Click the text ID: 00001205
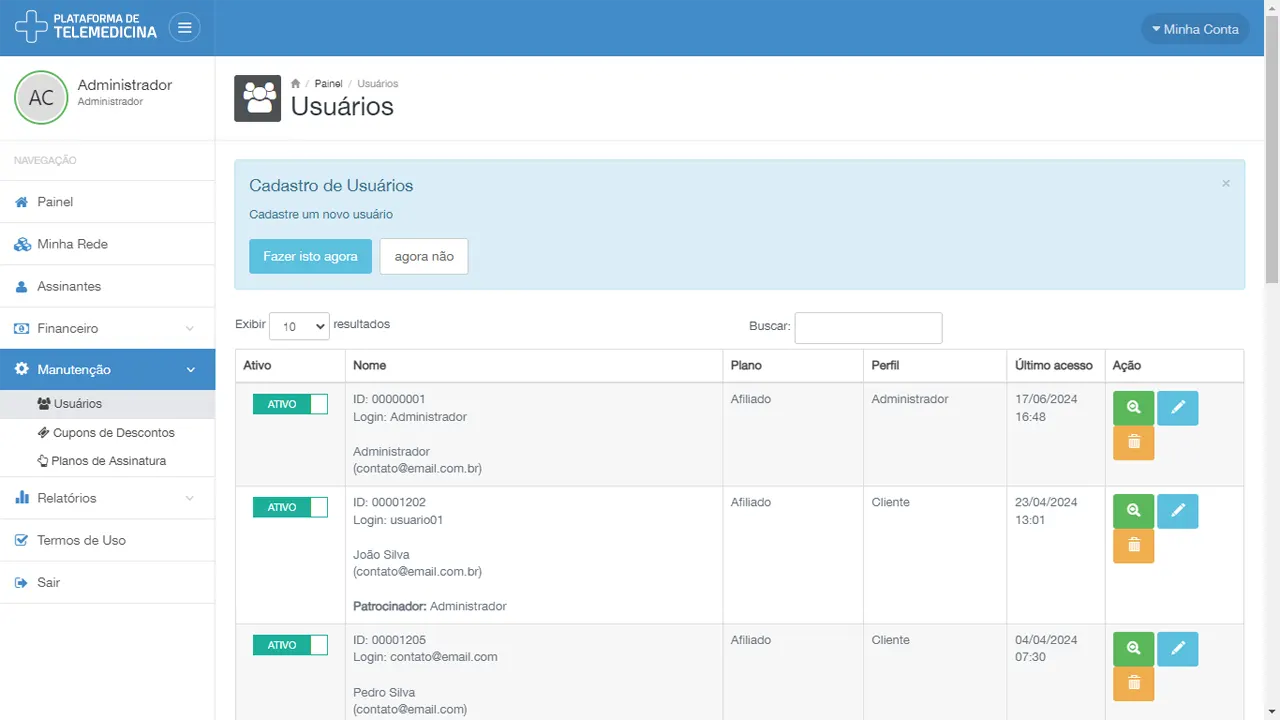The width and height of the screenshot is (1280, 720). [x=389, y=640]
